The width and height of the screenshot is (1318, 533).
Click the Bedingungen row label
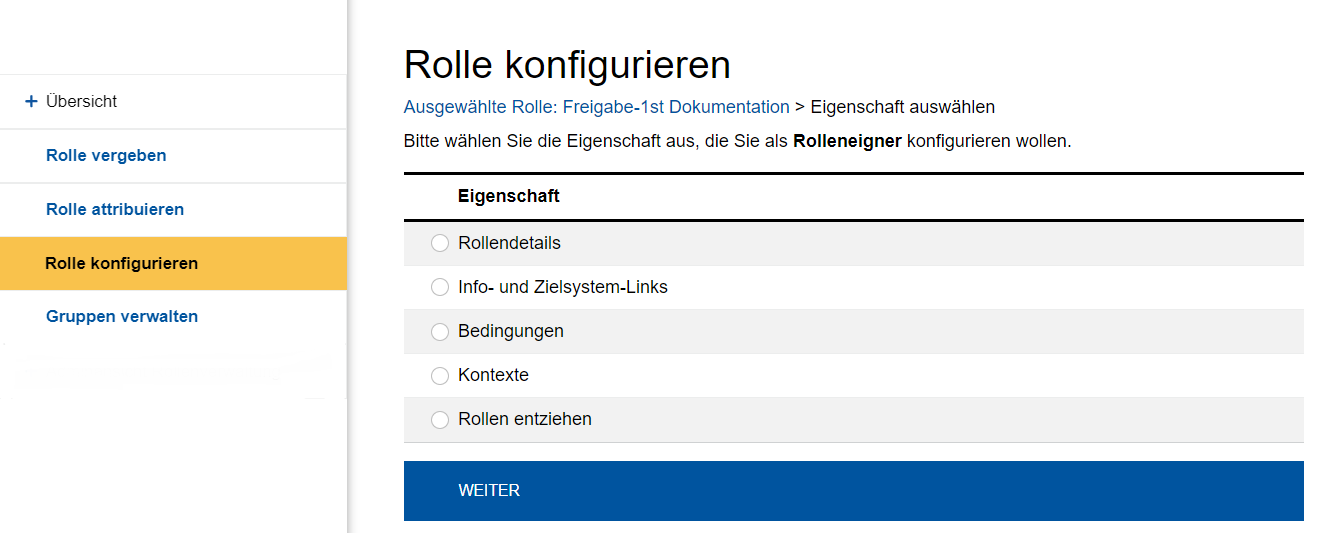pyautogui.click(x=510, y=332)
